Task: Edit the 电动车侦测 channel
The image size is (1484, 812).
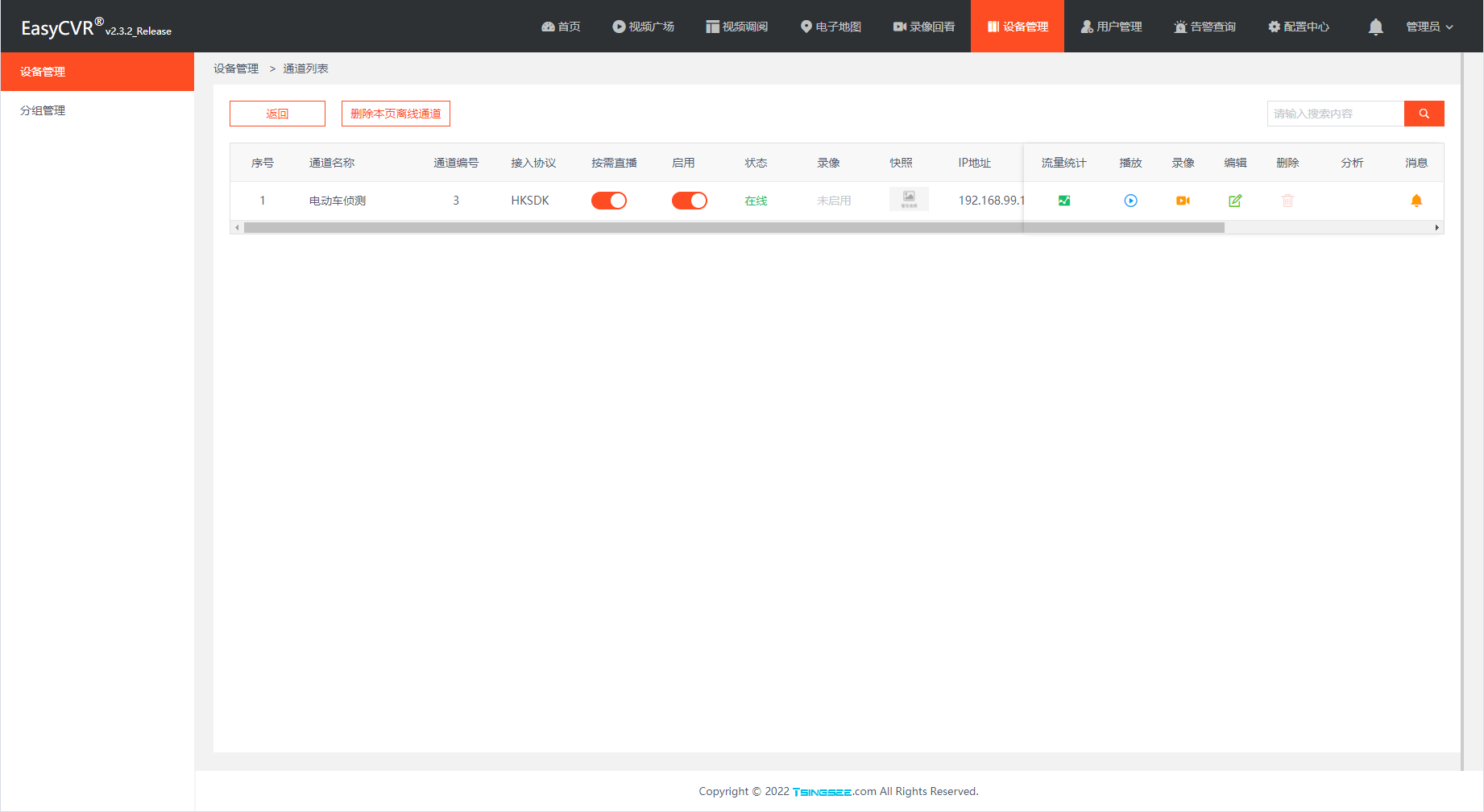Action: 1235,201
